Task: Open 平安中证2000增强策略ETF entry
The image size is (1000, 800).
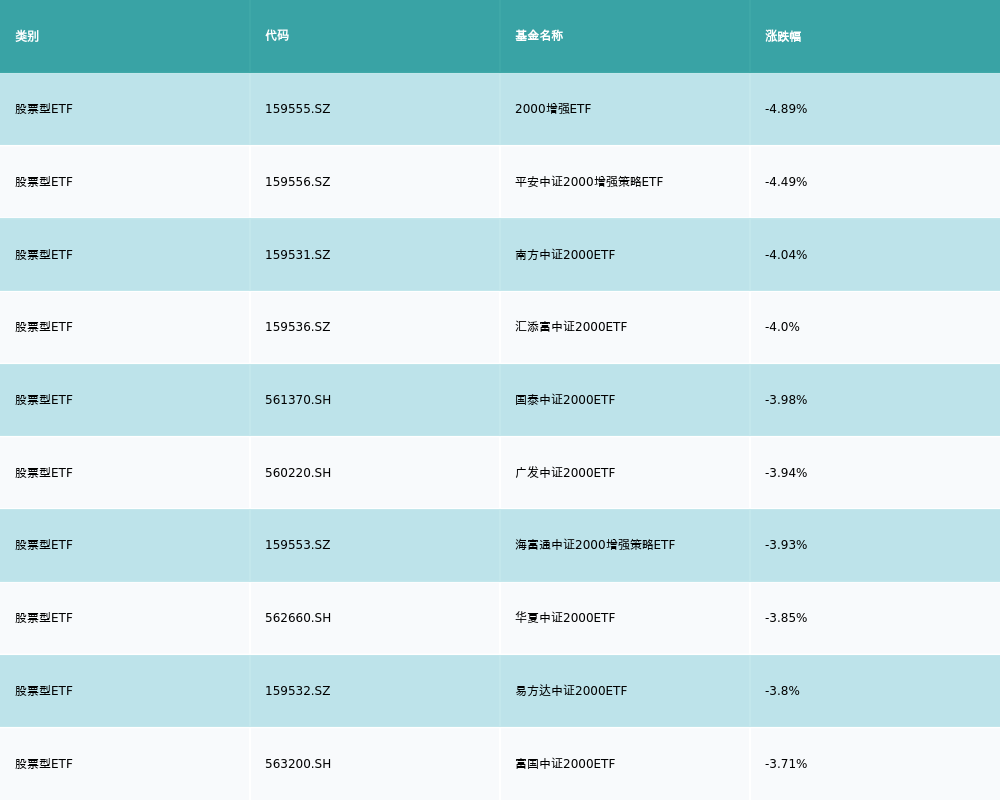Action: point(589,182)
